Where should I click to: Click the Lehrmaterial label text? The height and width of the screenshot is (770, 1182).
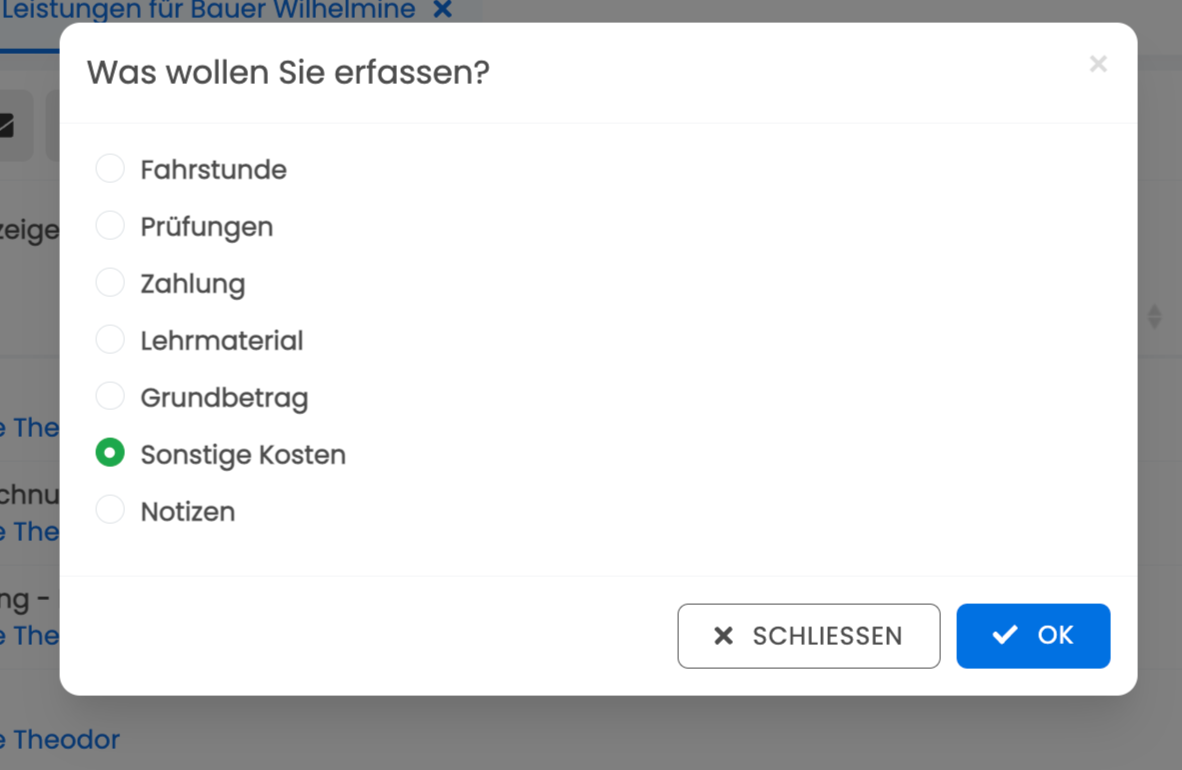pyautogui.click(x=222, y=341)
